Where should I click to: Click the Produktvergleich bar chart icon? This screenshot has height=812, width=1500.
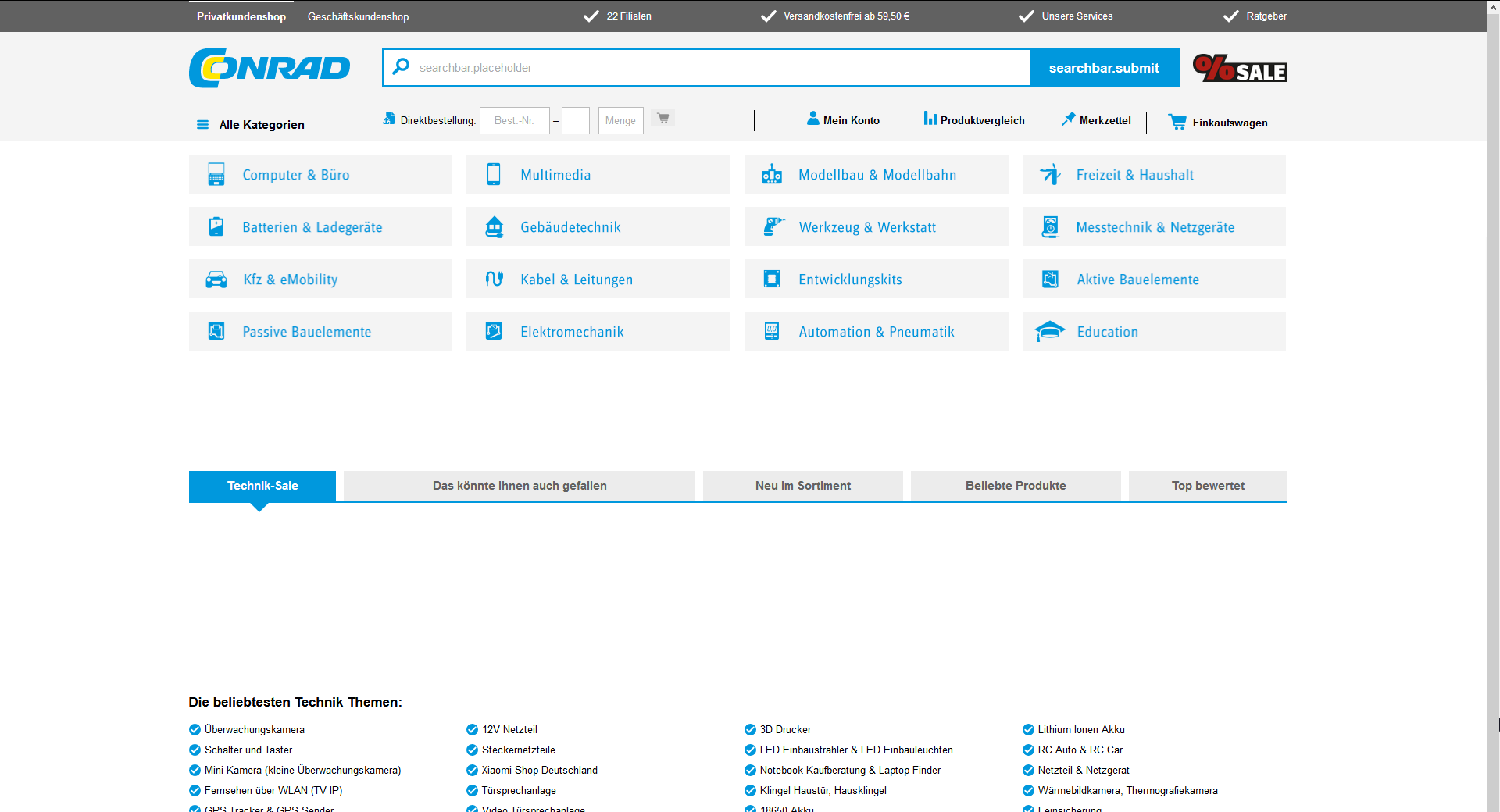pos(930,119)
